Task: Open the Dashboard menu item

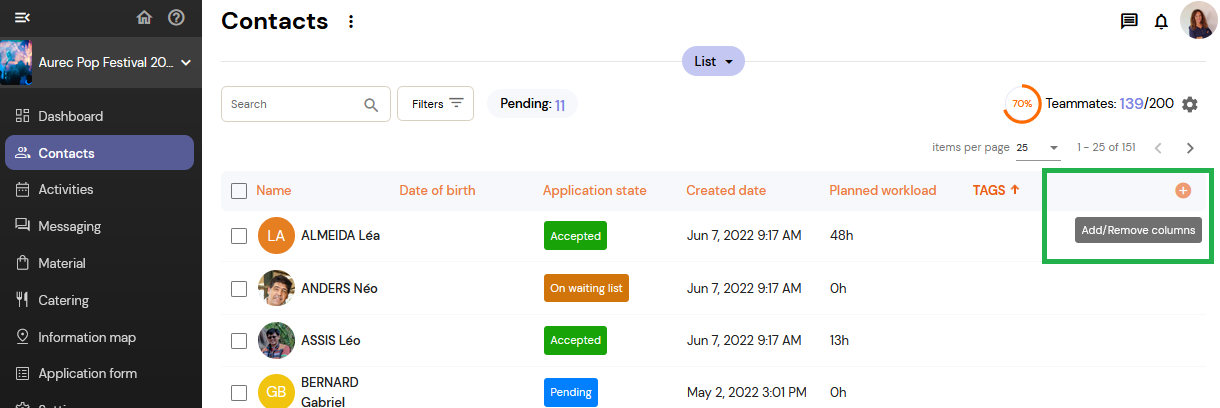Action: (99, 116)
